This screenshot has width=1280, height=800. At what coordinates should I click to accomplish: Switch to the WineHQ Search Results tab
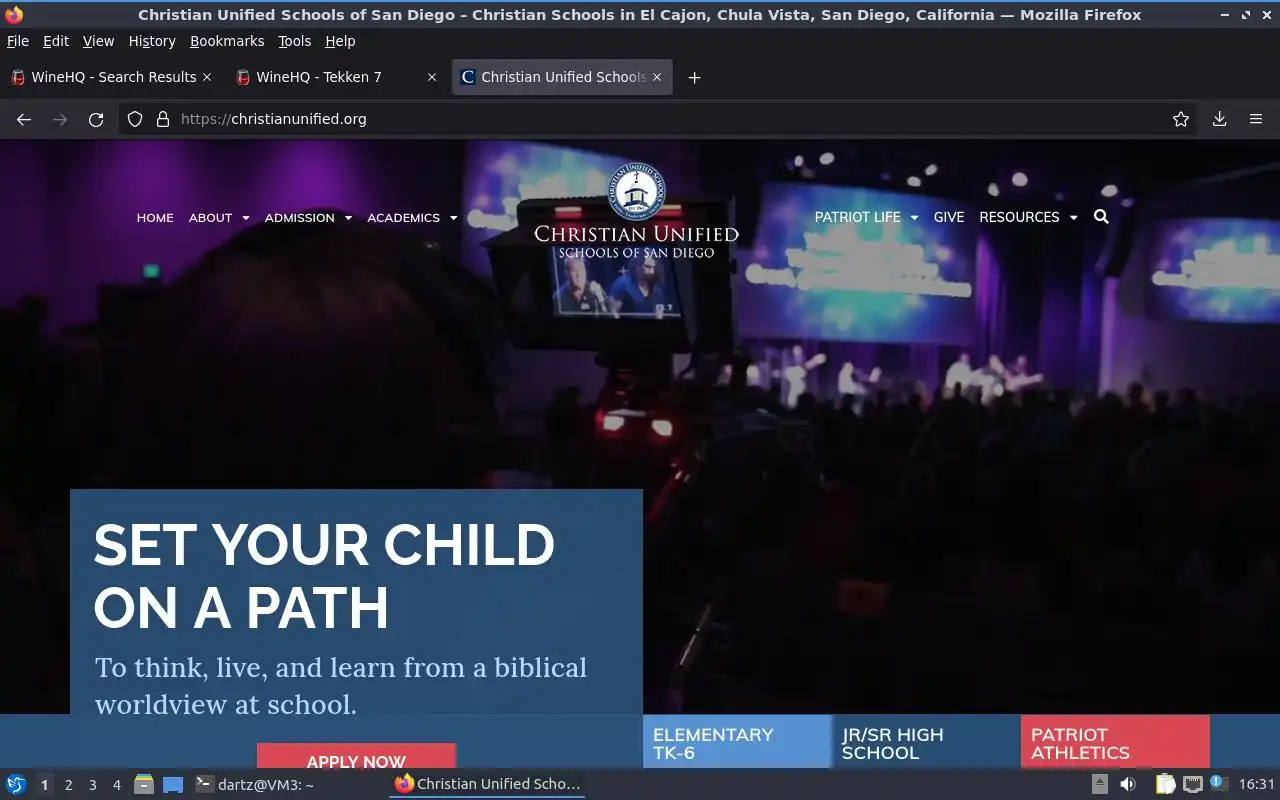point(111,77)
